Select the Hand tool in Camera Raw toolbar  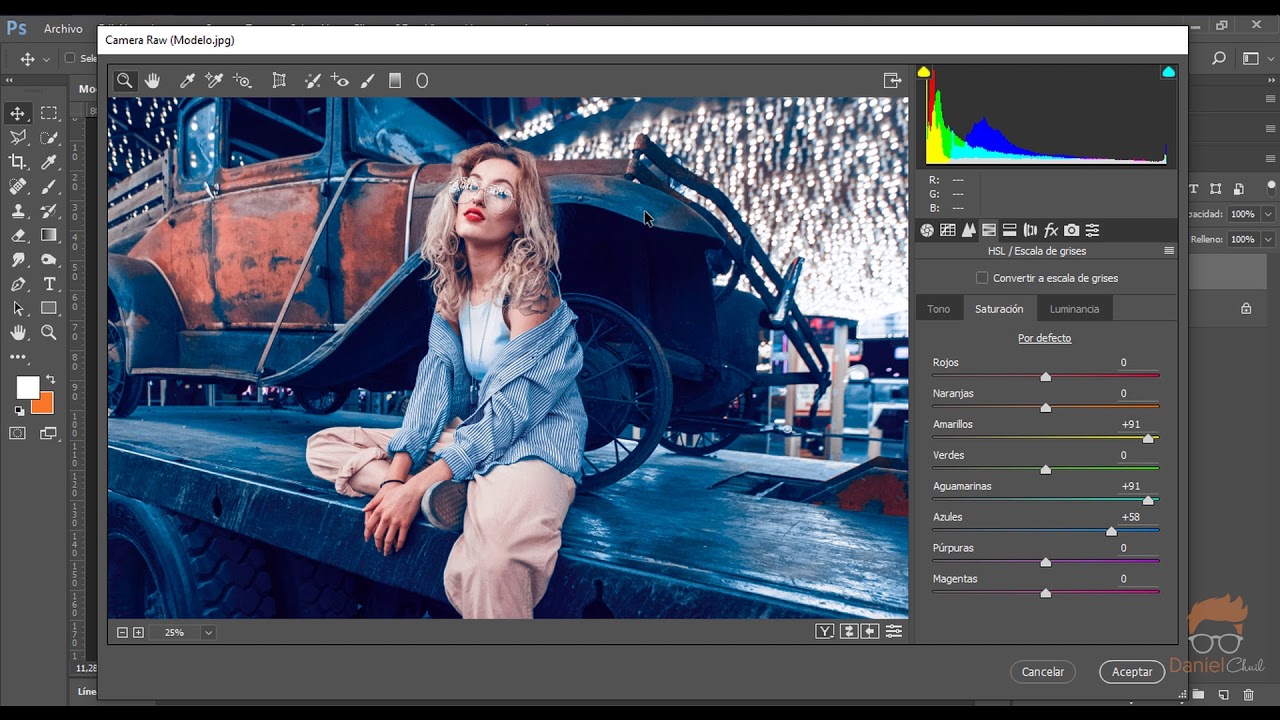tap(152, 81)
